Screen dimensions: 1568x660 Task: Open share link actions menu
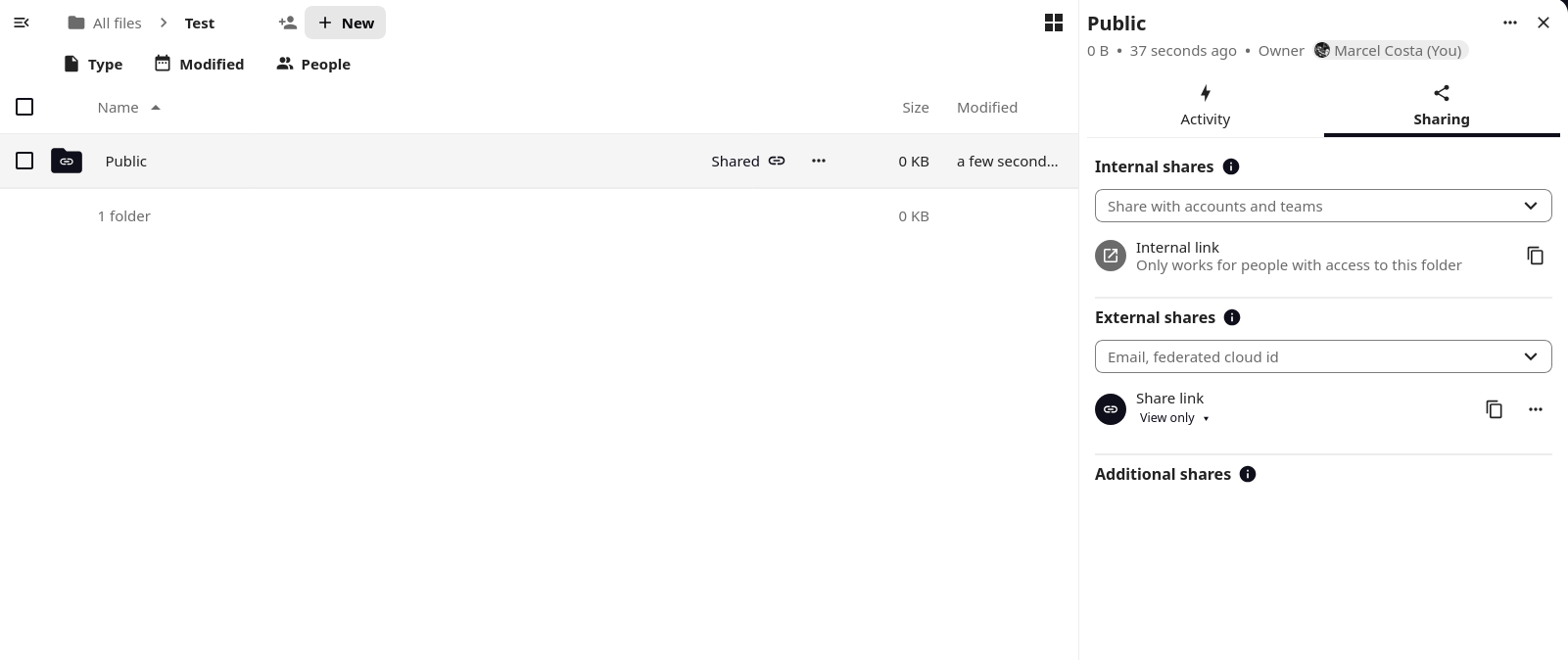1535,409
